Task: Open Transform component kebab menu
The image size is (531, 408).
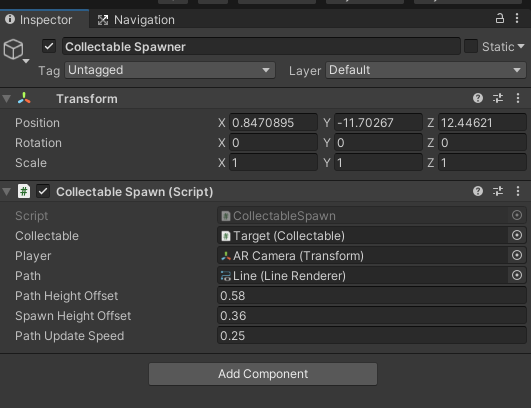Action: pos(518,98)
